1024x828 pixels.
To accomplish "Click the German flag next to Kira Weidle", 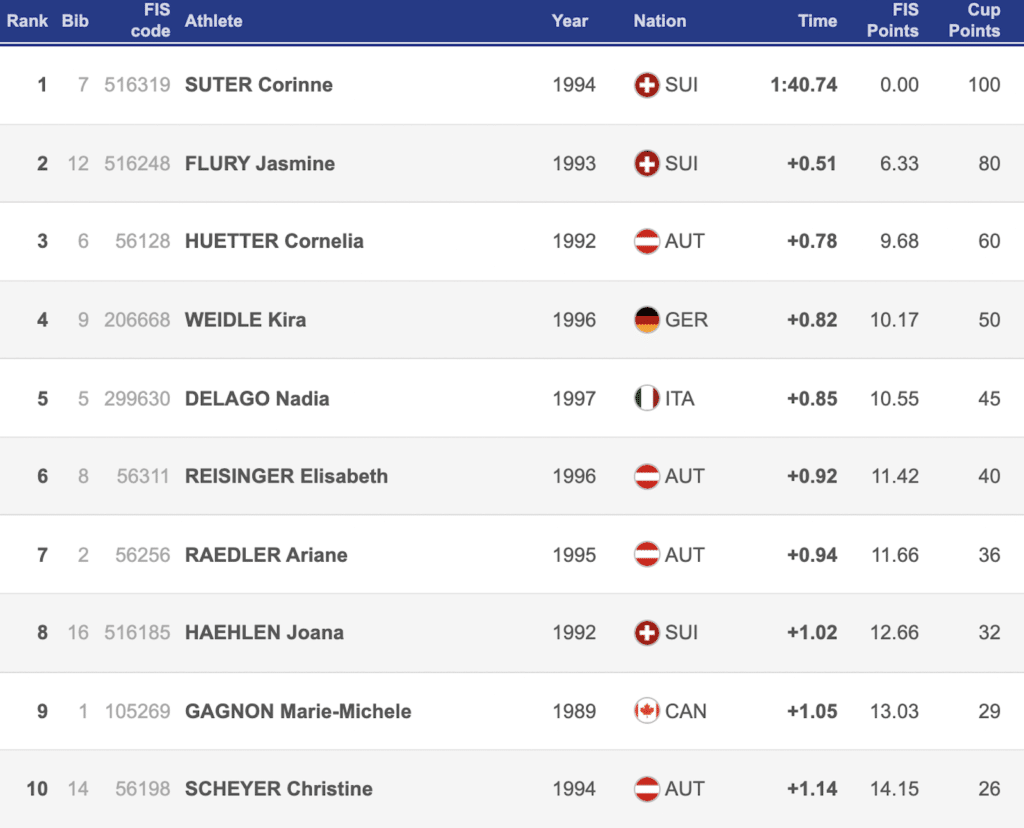I will [646, 320].
